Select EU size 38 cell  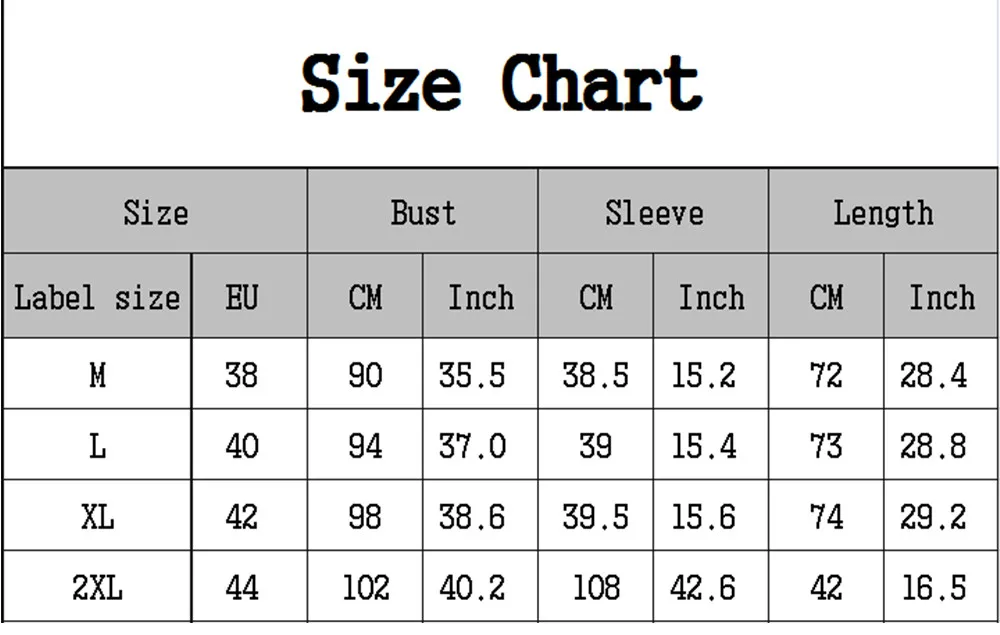point(249,374)
